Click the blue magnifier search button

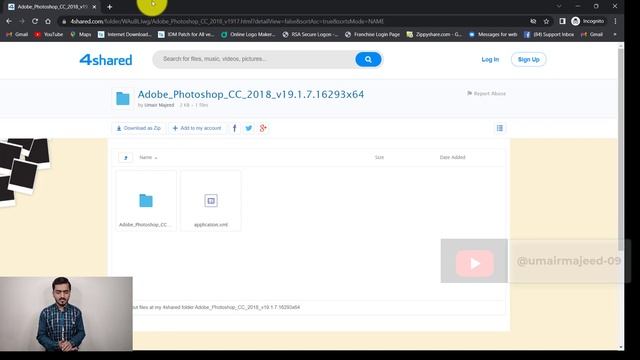pos(368,60)
